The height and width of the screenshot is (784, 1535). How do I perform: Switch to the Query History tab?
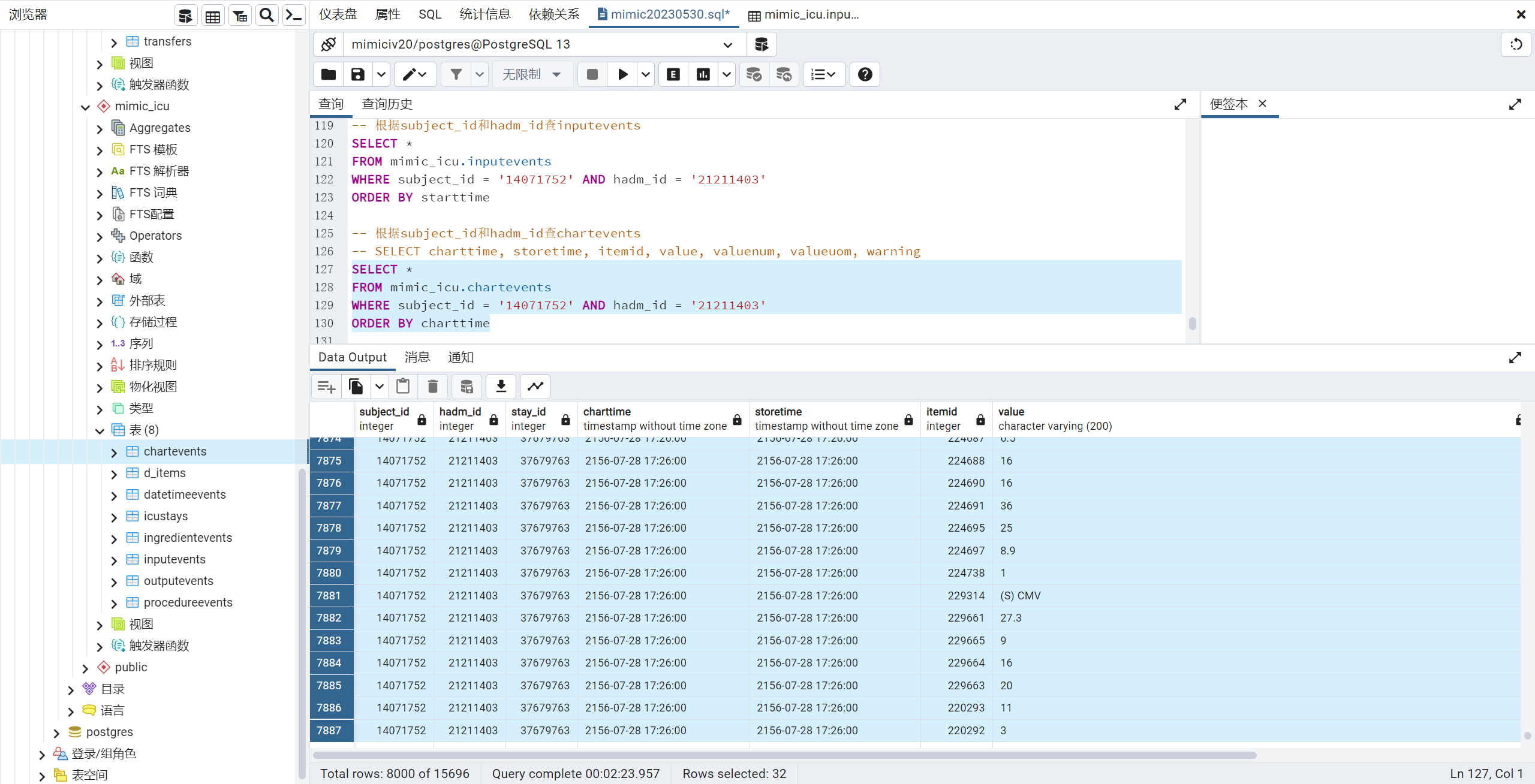tap(387, 104)
